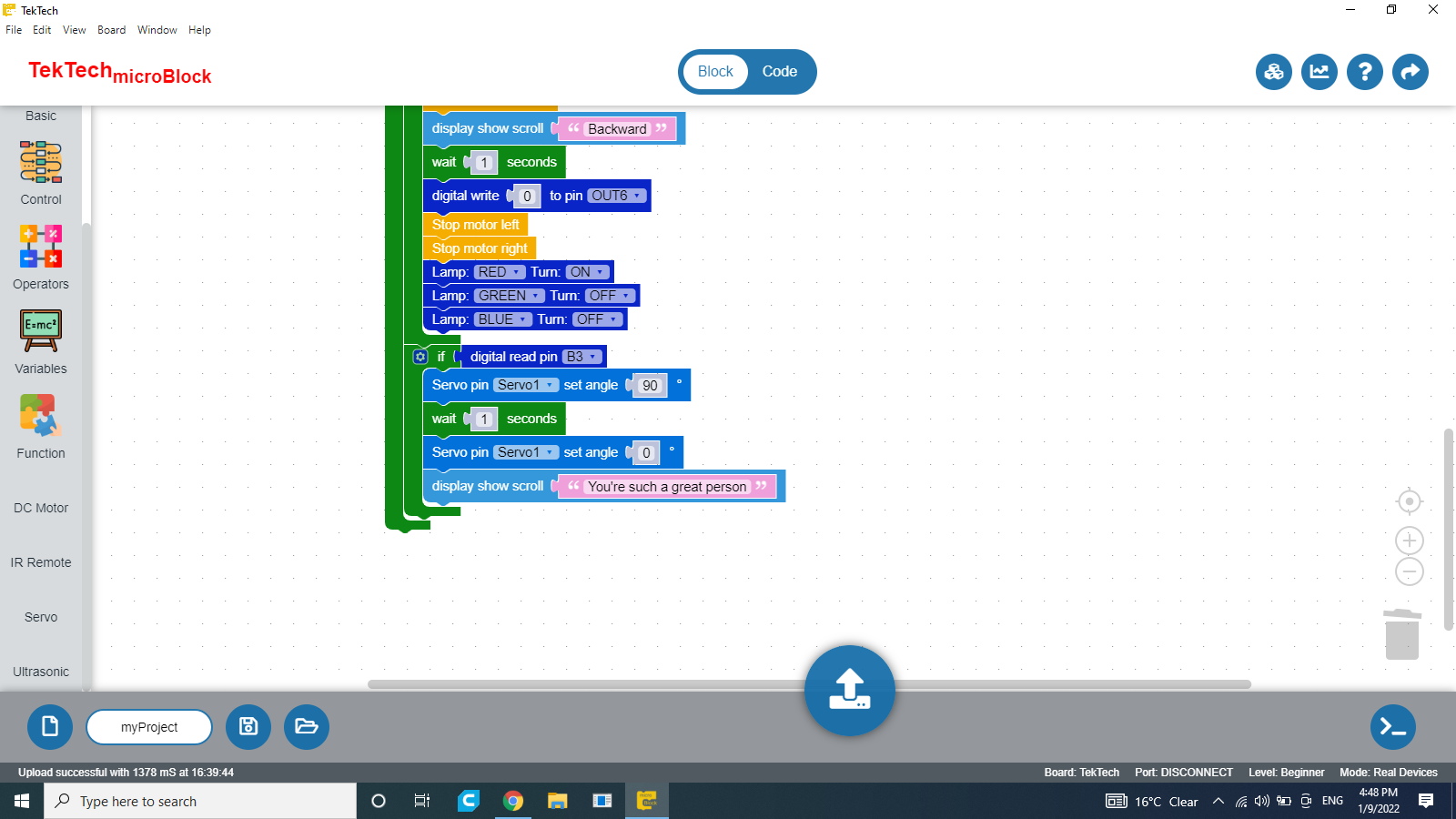Open the Windows Start menu

click(22, 801)
